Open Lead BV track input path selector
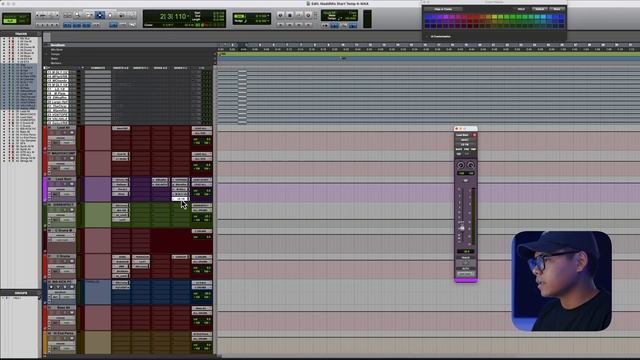 [x=202, y=128]
